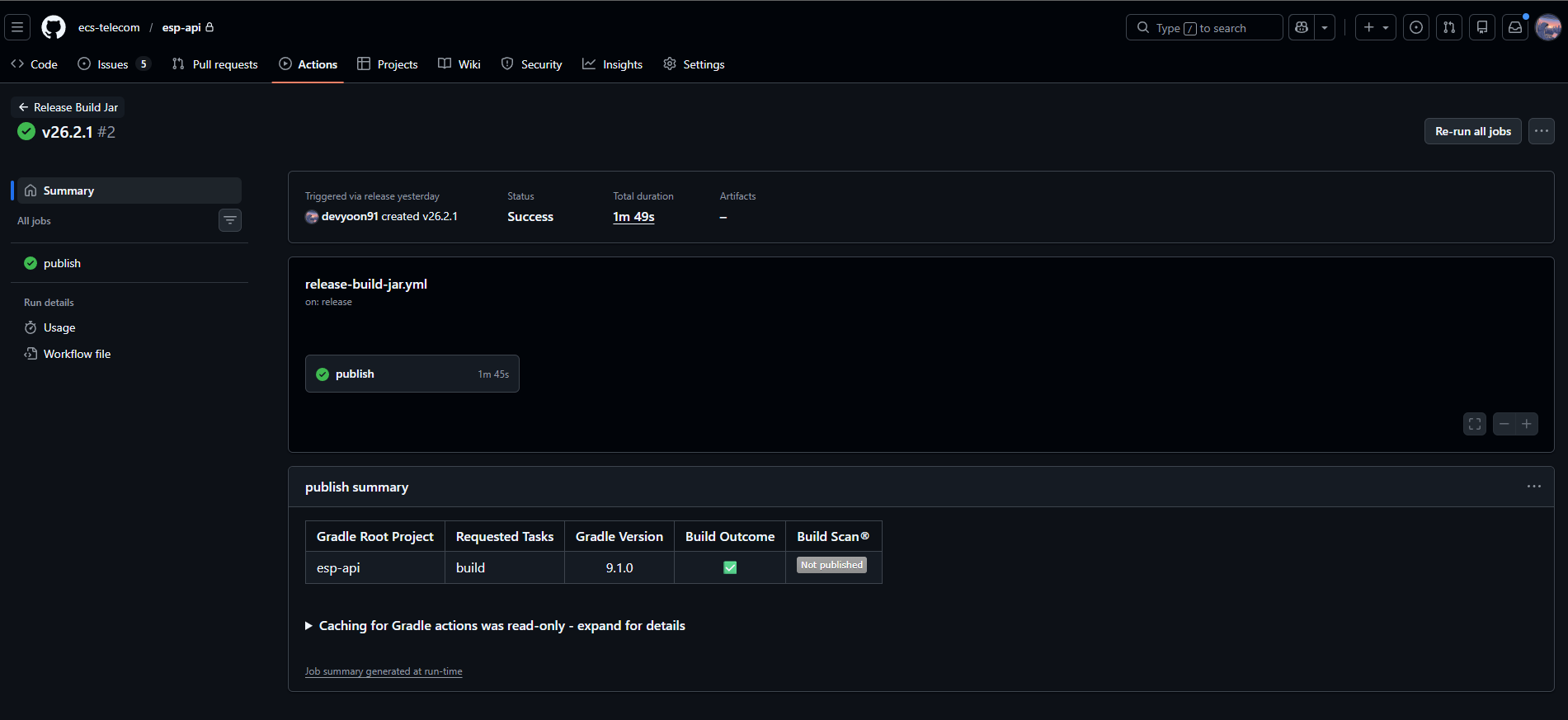Expand Caching for Gradle actions details
1568x720 pixels.
(495, 626)
